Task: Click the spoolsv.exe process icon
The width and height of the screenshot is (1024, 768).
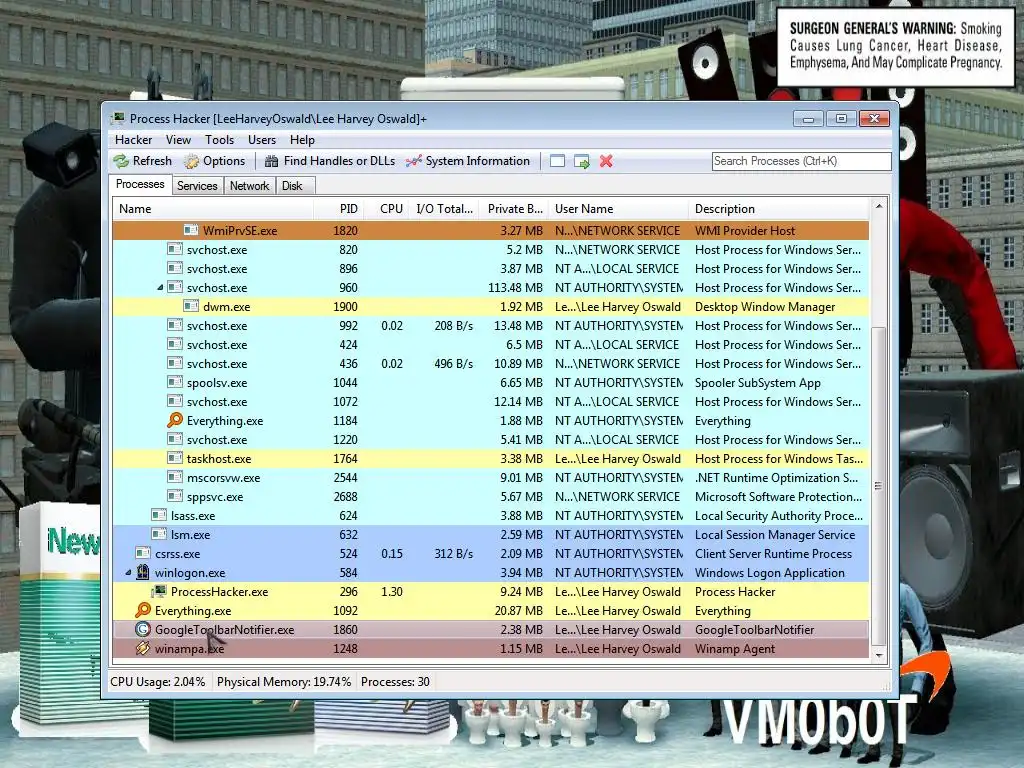Action: (174, 382)
